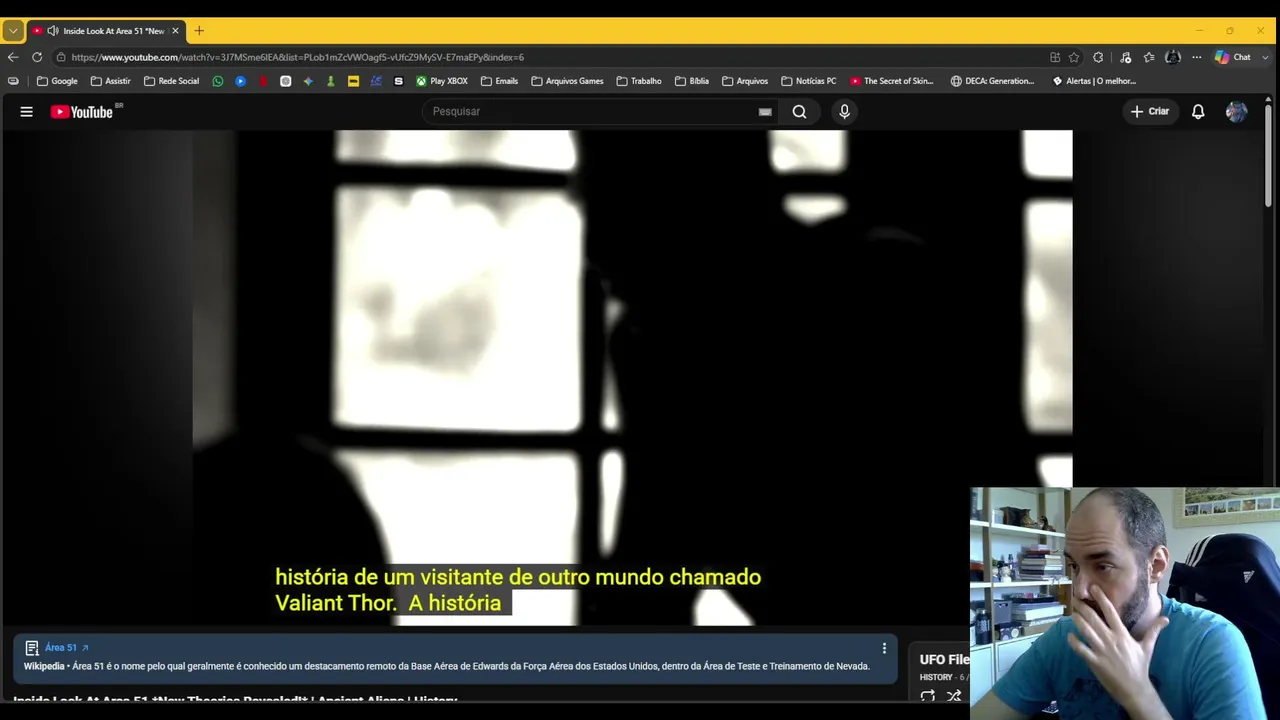Screen dimensions: 1280x720
Task: Open browser settings and more menu
Action: click(x=1196, y=57)
